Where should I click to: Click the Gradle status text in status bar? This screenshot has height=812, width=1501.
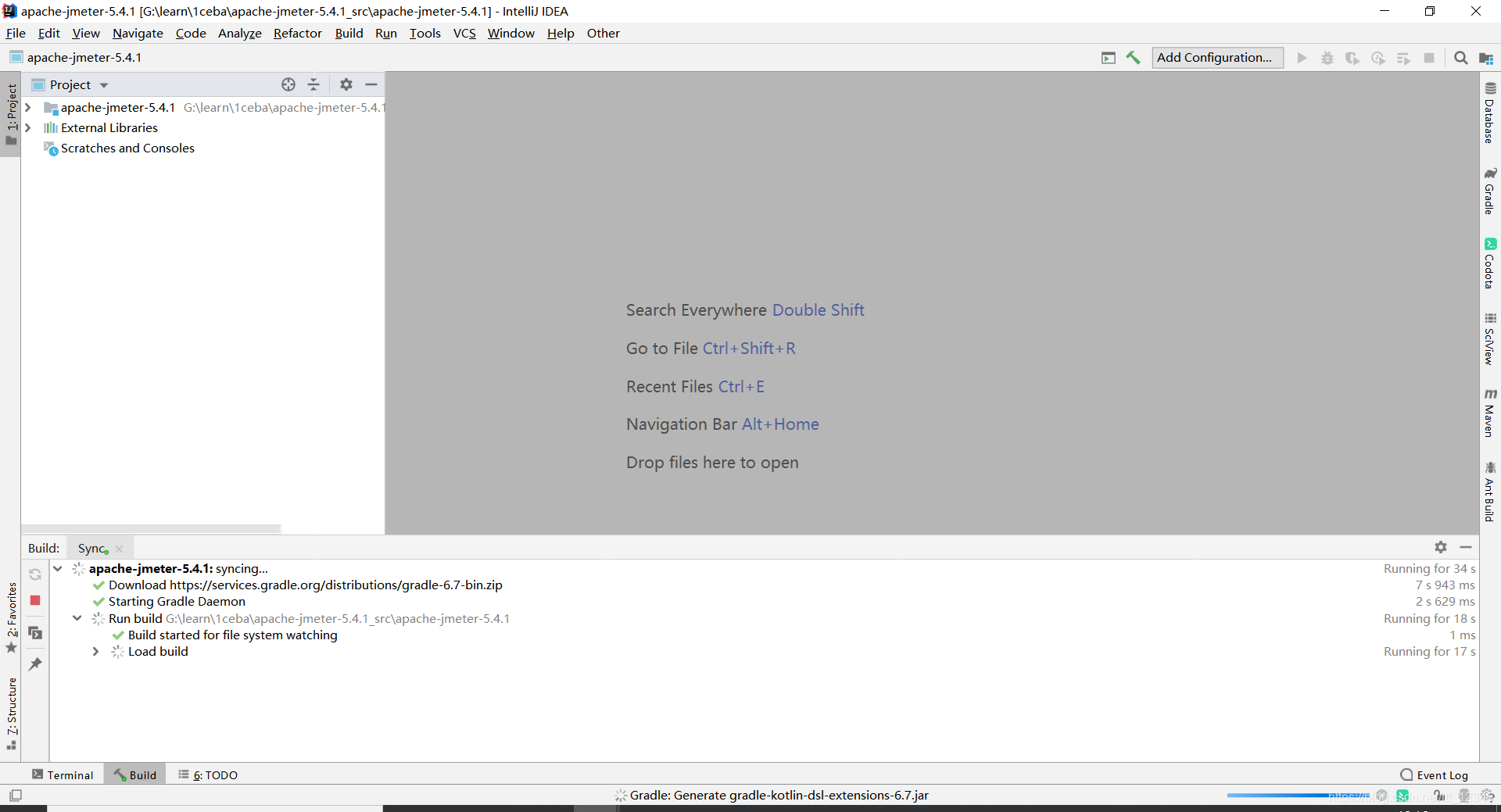coord(779,796)
